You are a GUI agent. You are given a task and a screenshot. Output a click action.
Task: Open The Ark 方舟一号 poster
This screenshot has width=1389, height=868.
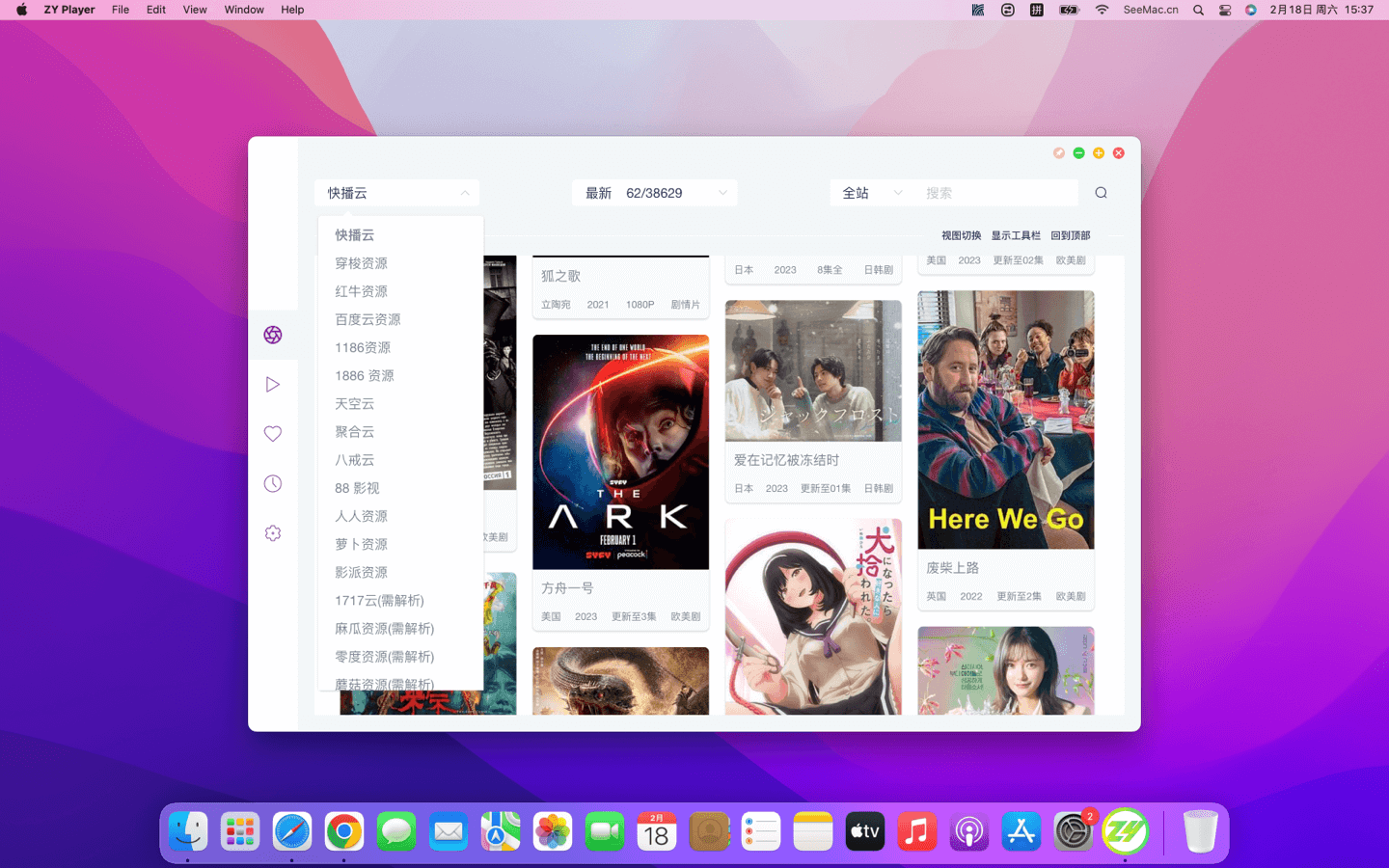point(620,452)
